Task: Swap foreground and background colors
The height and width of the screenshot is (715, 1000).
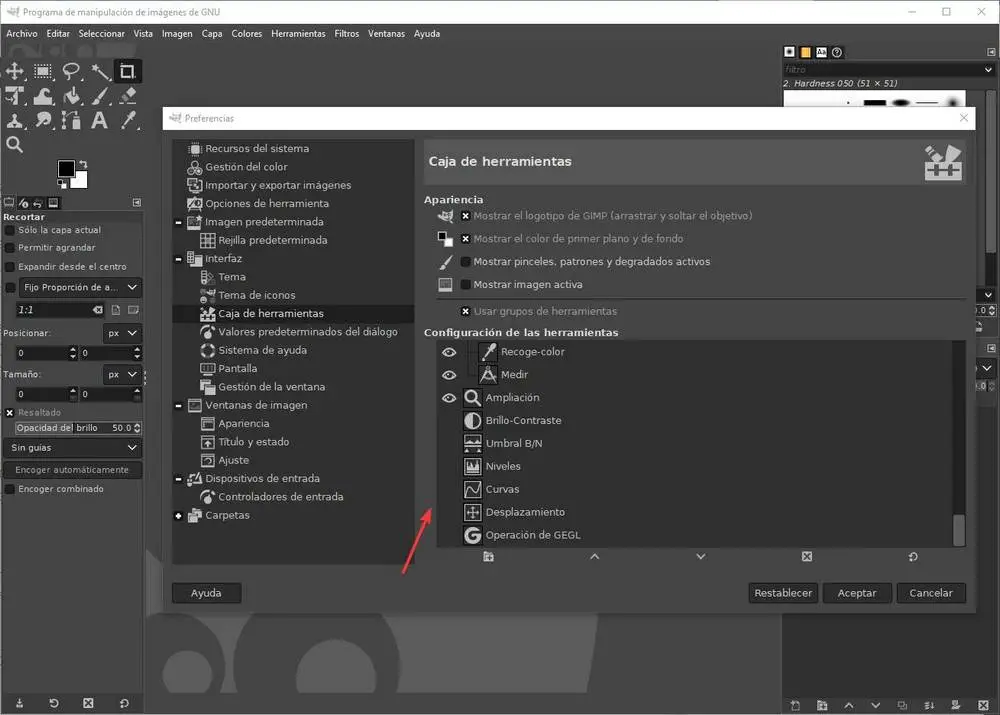Action: tap(83, 165)
